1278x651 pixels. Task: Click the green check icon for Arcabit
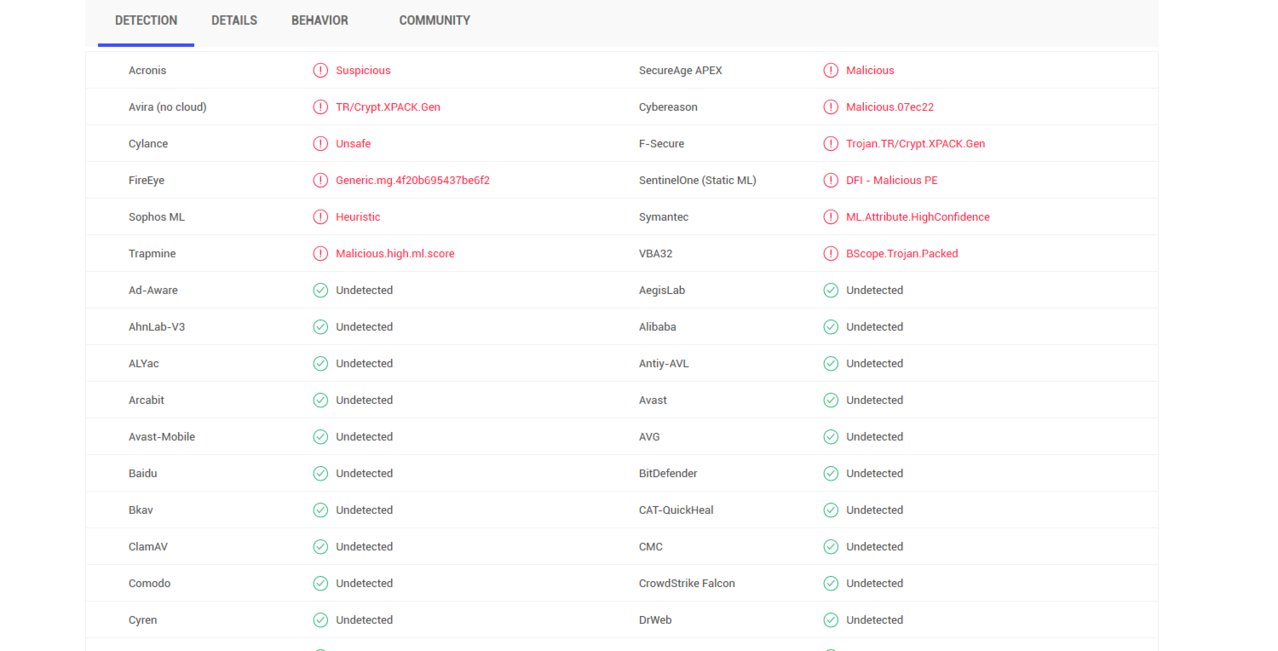[320, 400]
